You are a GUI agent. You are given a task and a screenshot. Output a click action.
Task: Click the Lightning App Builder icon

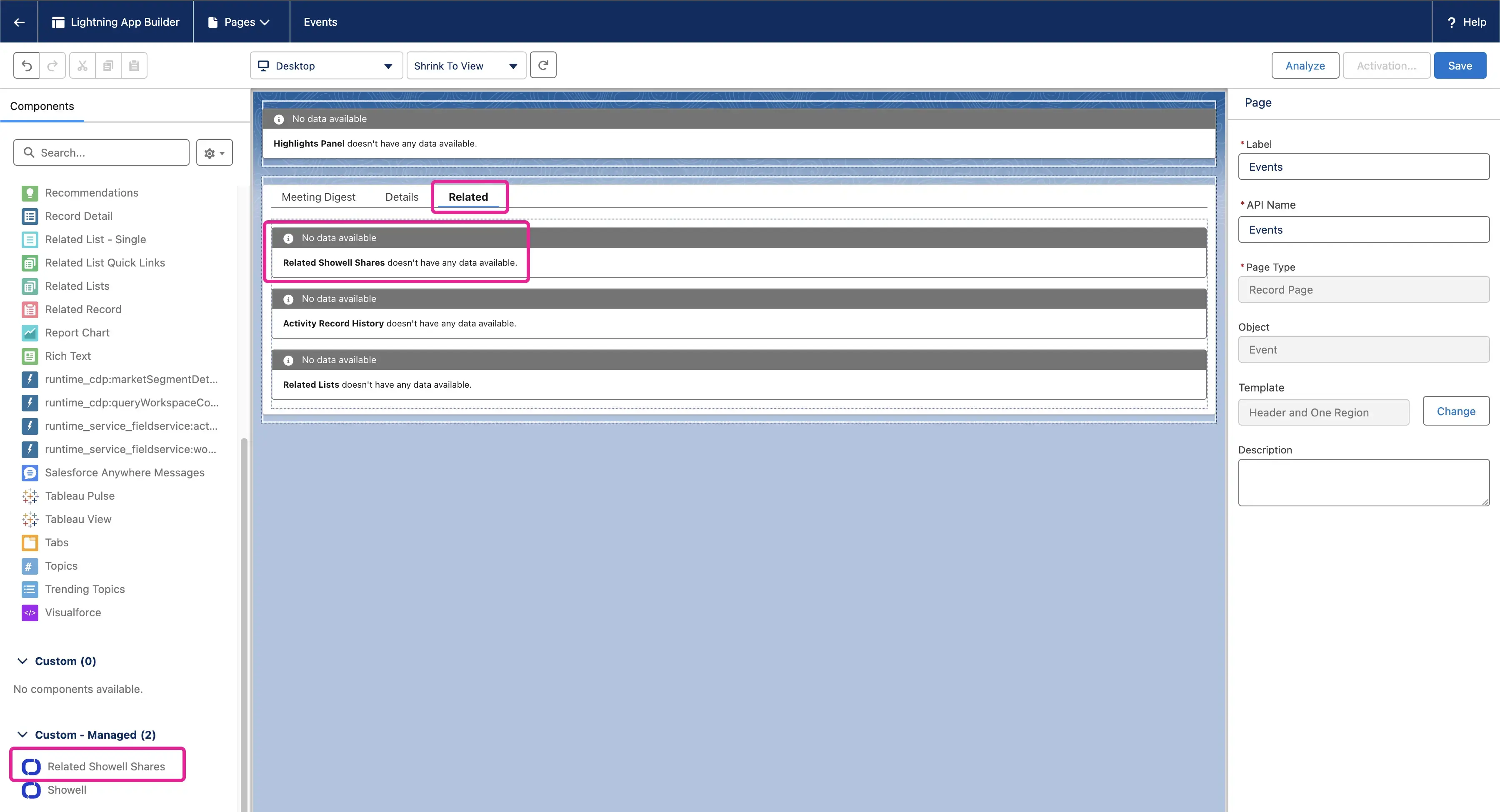click(58, 22)
